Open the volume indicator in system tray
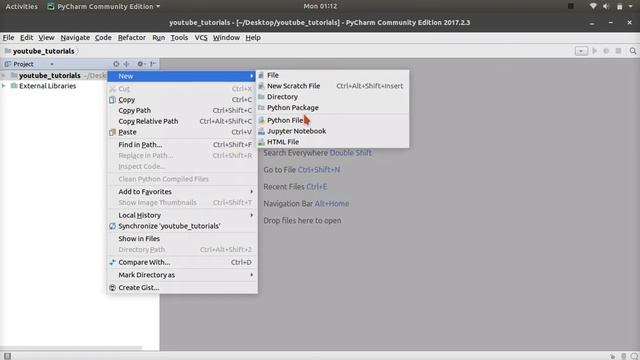640x360 pixels. pyautogui.click(x=606, y=6)
